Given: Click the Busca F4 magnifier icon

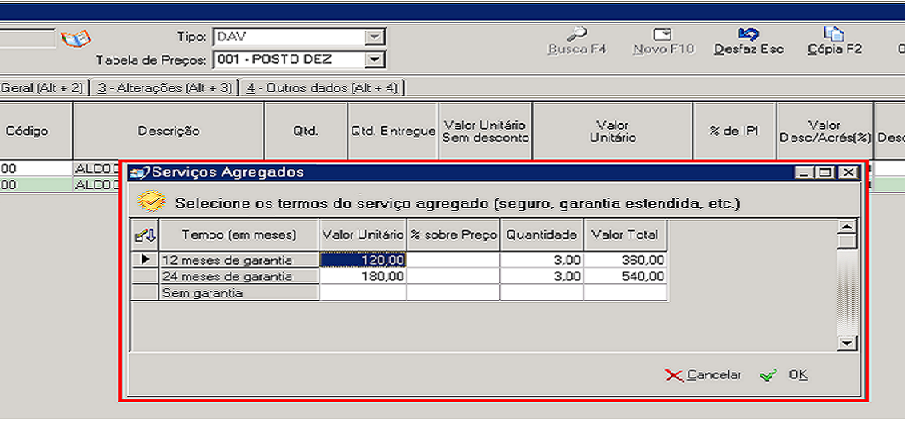Looking at the screenshot, I should [577, 33].
